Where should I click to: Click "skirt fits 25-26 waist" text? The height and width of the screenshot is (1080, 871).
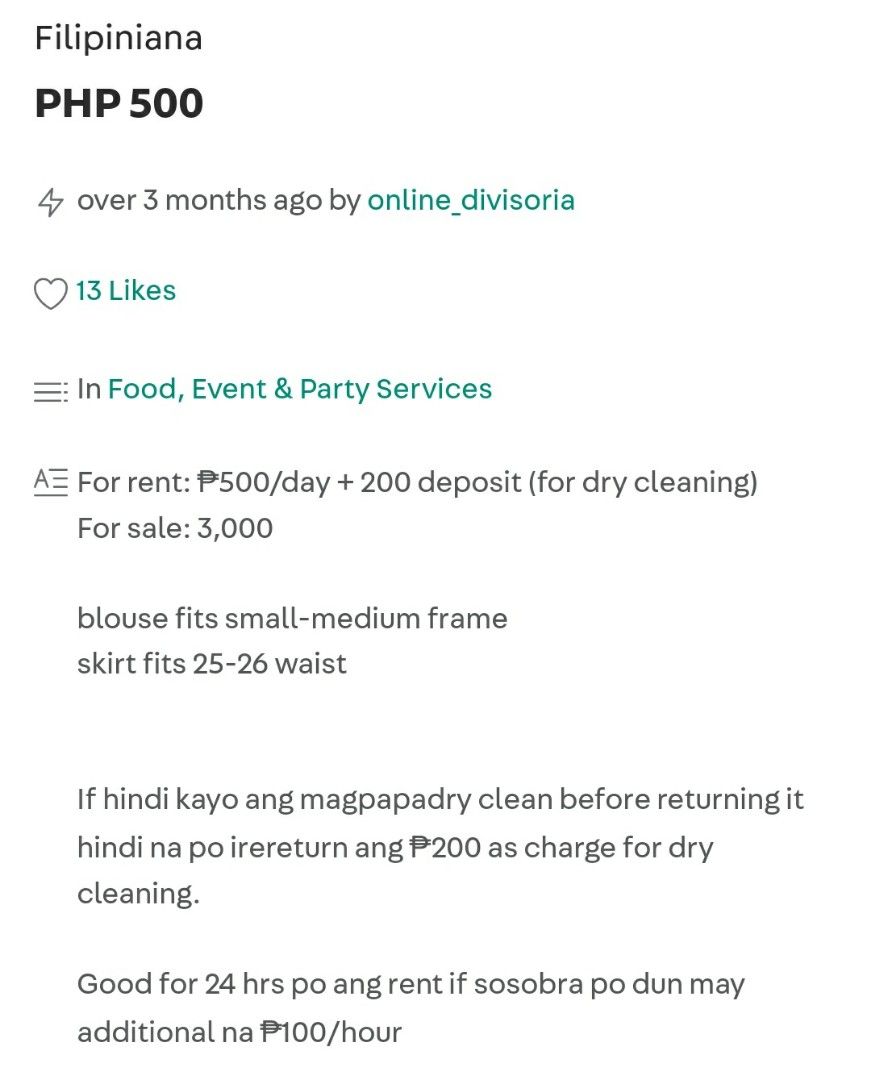(212, 663)
